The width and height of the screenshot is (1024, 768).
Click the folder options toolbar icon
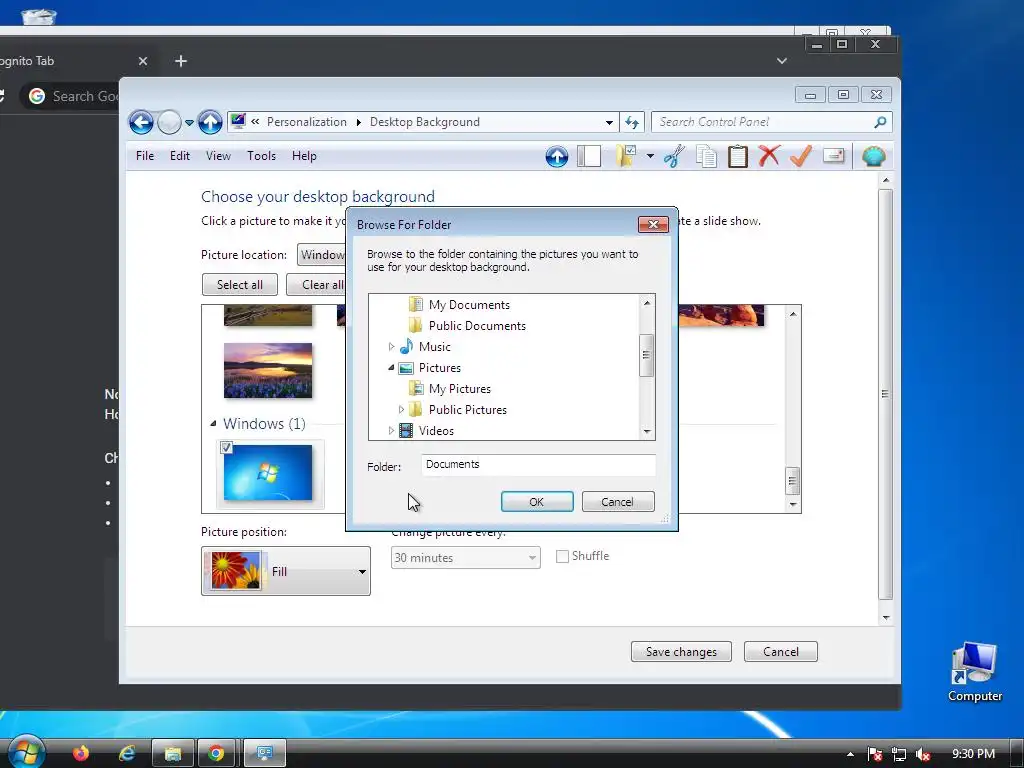(625, 157)
